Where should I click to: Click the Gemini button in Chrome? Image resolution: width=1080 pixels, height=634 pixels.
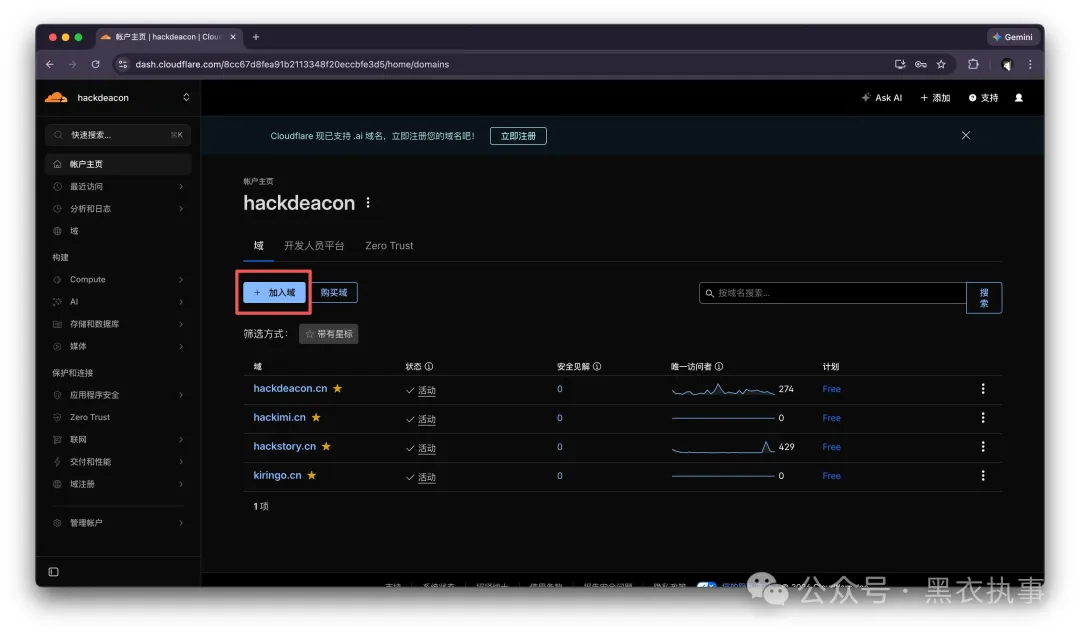tap(1012, 37)
